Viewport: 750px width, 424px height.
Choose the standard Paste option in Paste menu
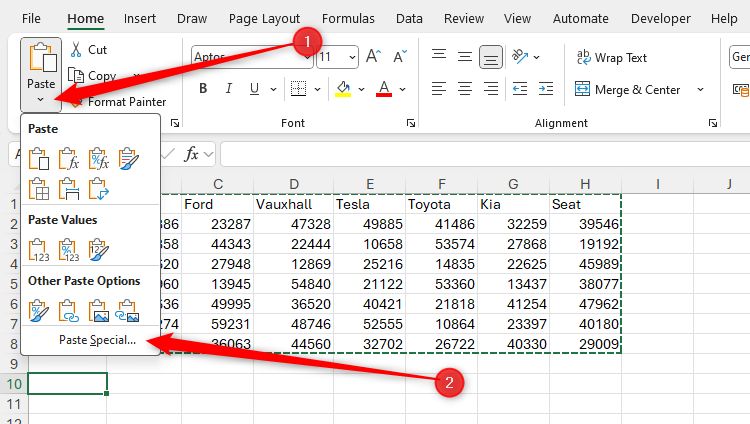(x=39, y=159)
